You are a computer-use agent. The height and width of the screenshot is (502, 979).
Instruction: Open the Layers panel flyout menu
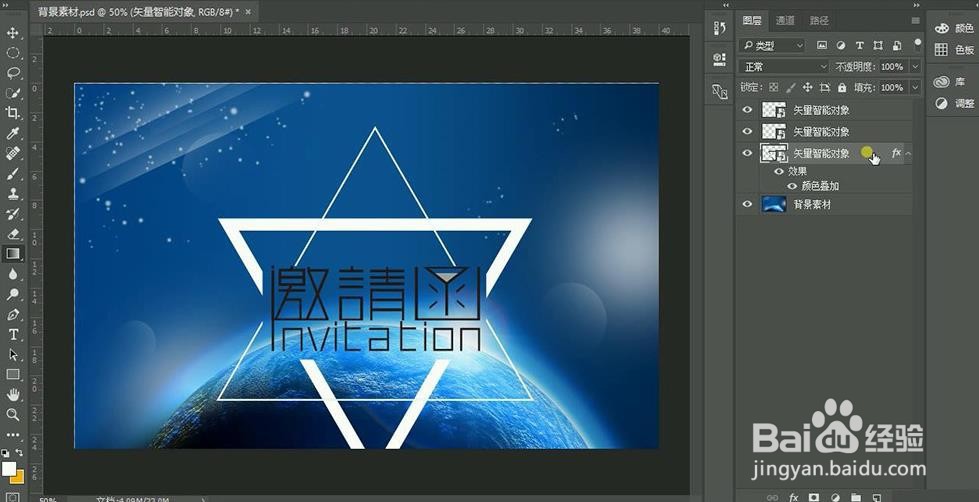(x=915, y=21)
